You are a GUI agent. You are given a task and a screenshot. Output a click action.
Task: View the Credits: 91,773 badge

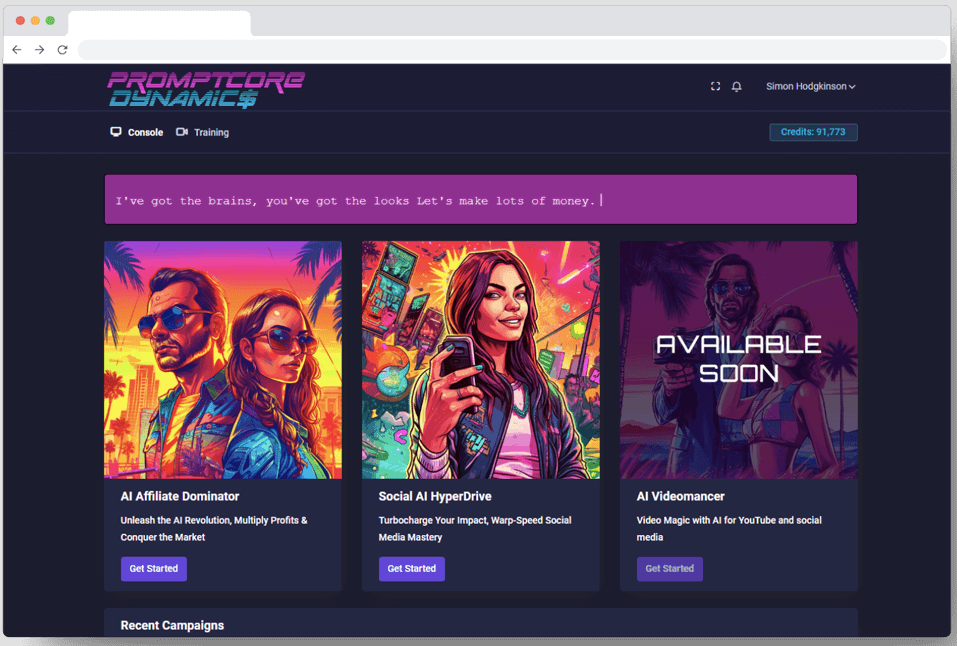813,132
